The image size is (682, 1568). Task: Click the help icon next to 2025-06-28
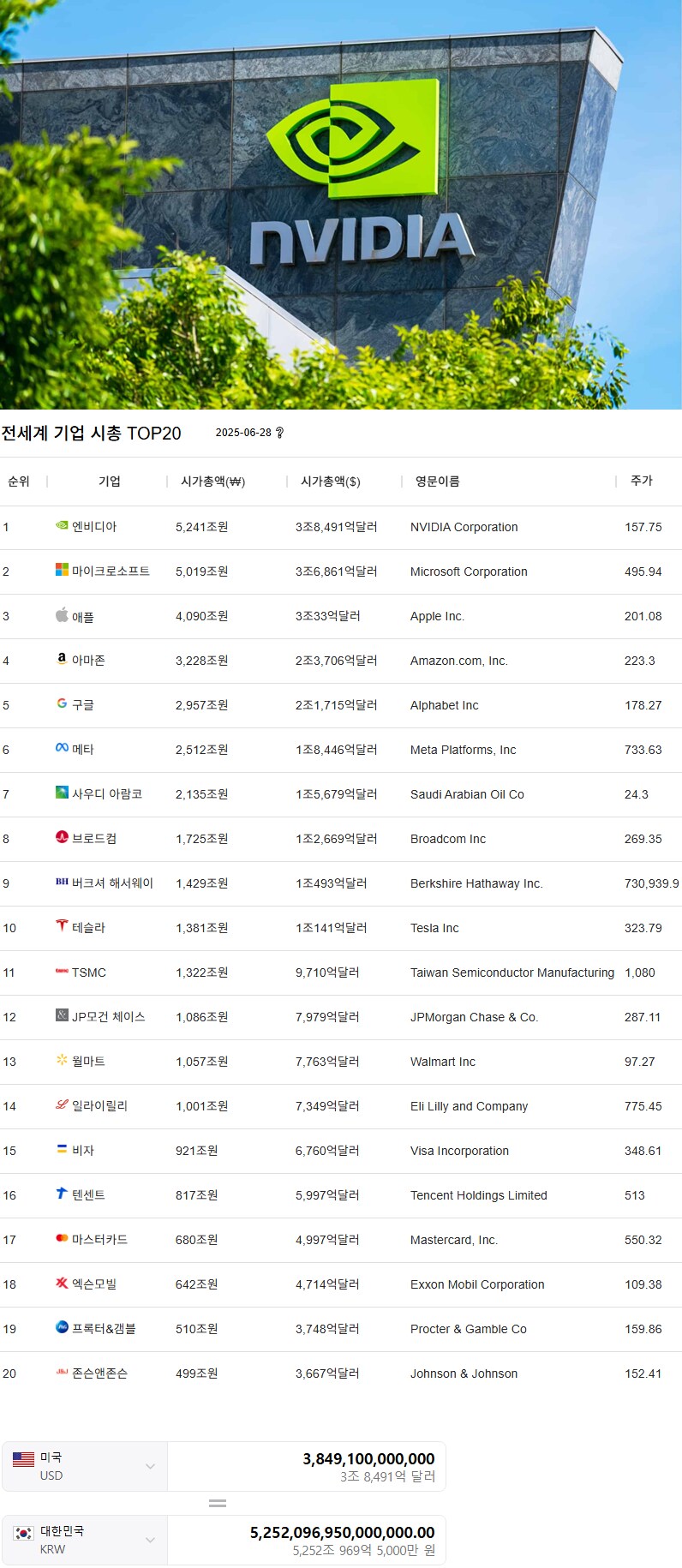coord(279,433)
